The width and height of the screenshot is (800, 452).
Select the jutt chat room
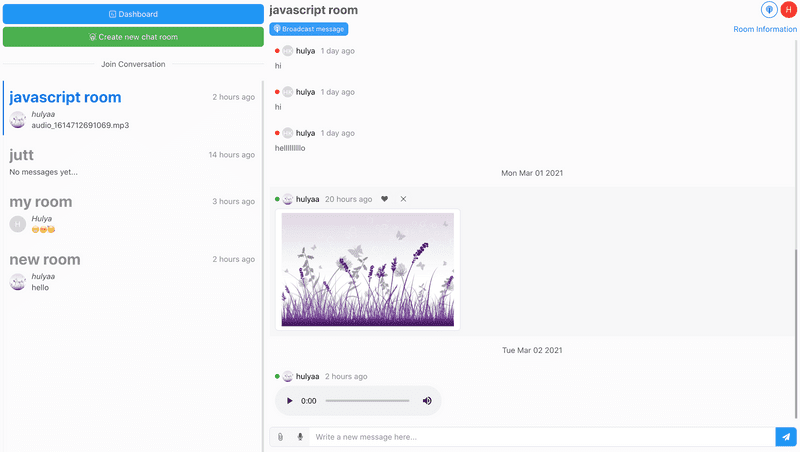point(130,162)
